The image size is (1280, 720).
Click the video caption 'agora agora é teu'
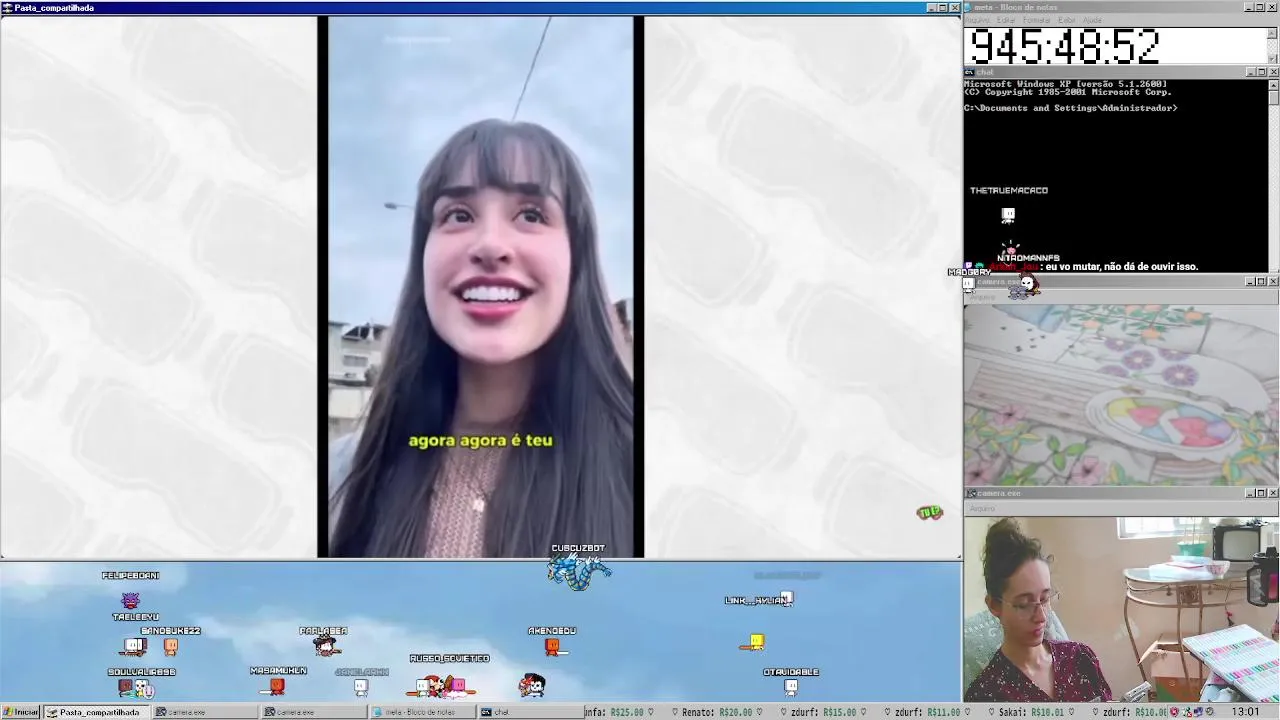[480, 440]
